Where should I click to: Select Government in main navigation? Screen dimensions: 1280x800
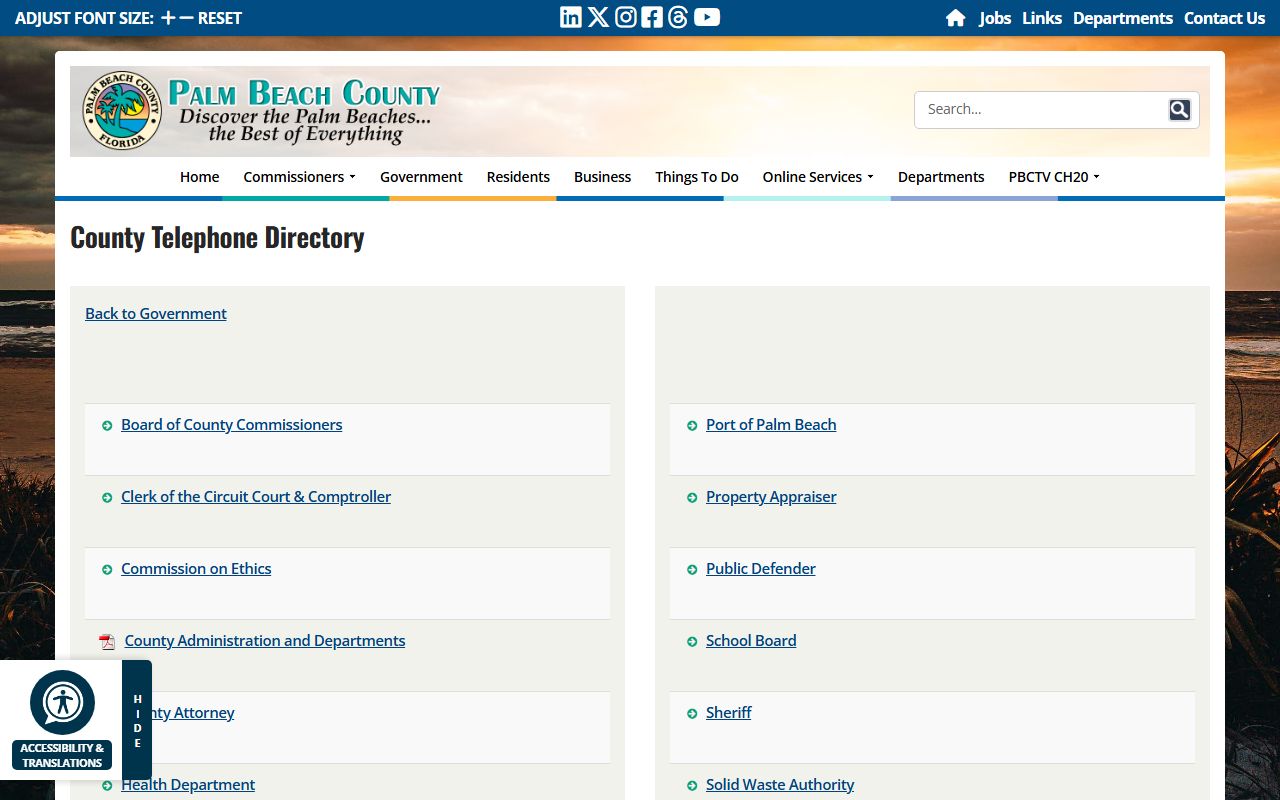421,177
